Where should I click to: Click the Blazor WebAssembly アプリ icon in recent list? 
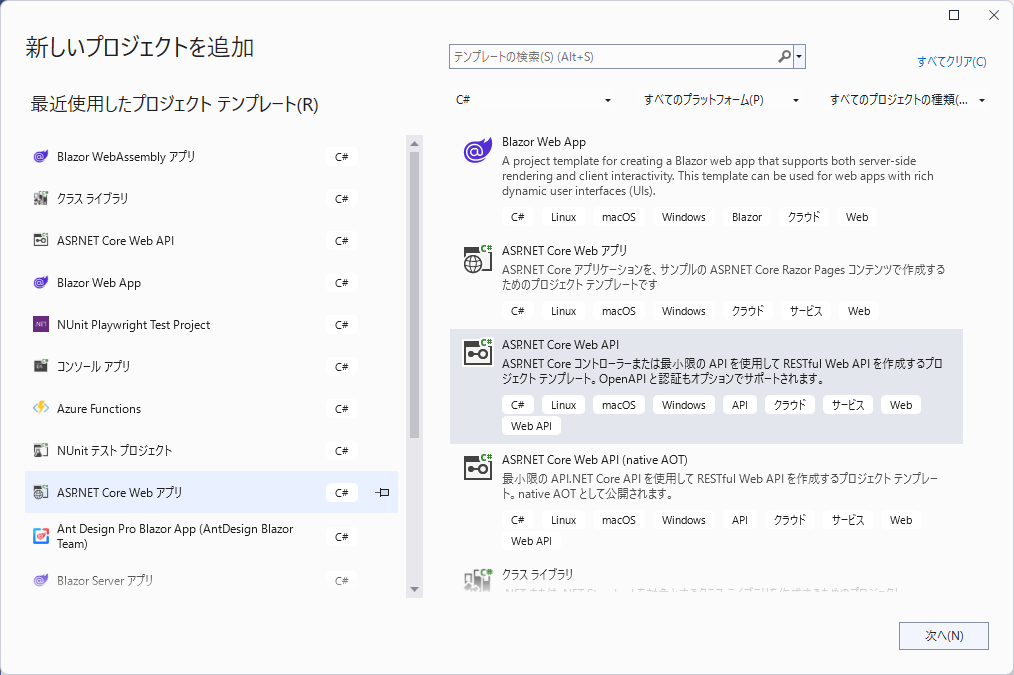pyautogui.click(x=41, y=156)
